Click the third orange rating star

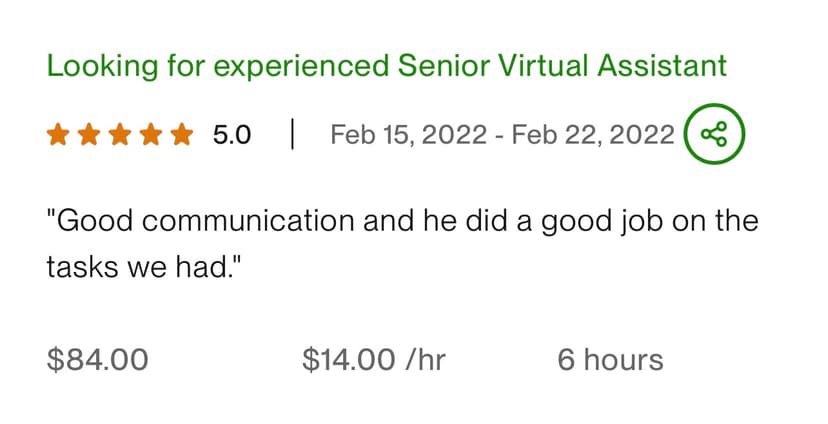[119, 134]
